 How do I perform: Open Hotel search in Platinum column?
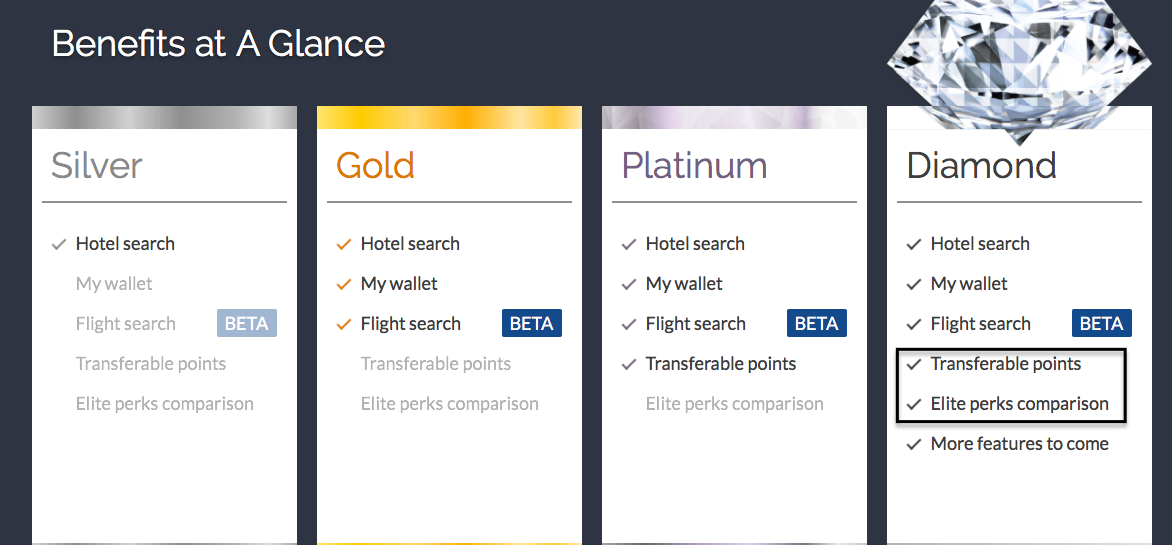click(x=695, y=244)
